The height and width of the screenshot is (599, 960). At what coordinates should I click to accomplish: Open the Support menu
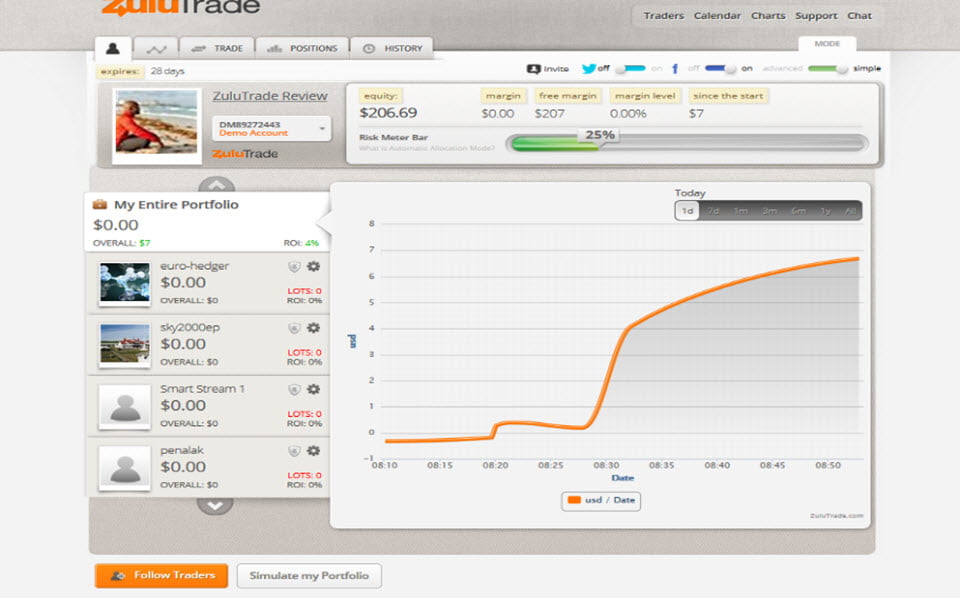816,16
